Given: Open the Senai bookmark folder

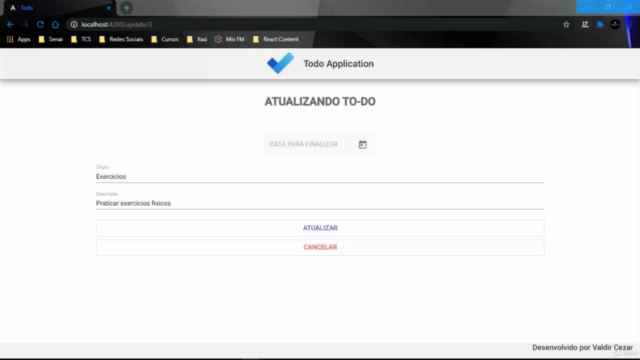Looking at the screenshot, I should pos(51,39).
